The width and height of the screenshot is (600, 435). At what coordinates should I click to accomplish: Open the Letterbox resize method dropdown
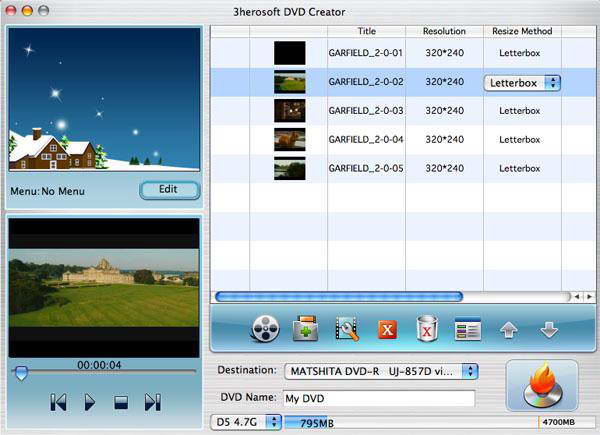click(x=522, y=83)
